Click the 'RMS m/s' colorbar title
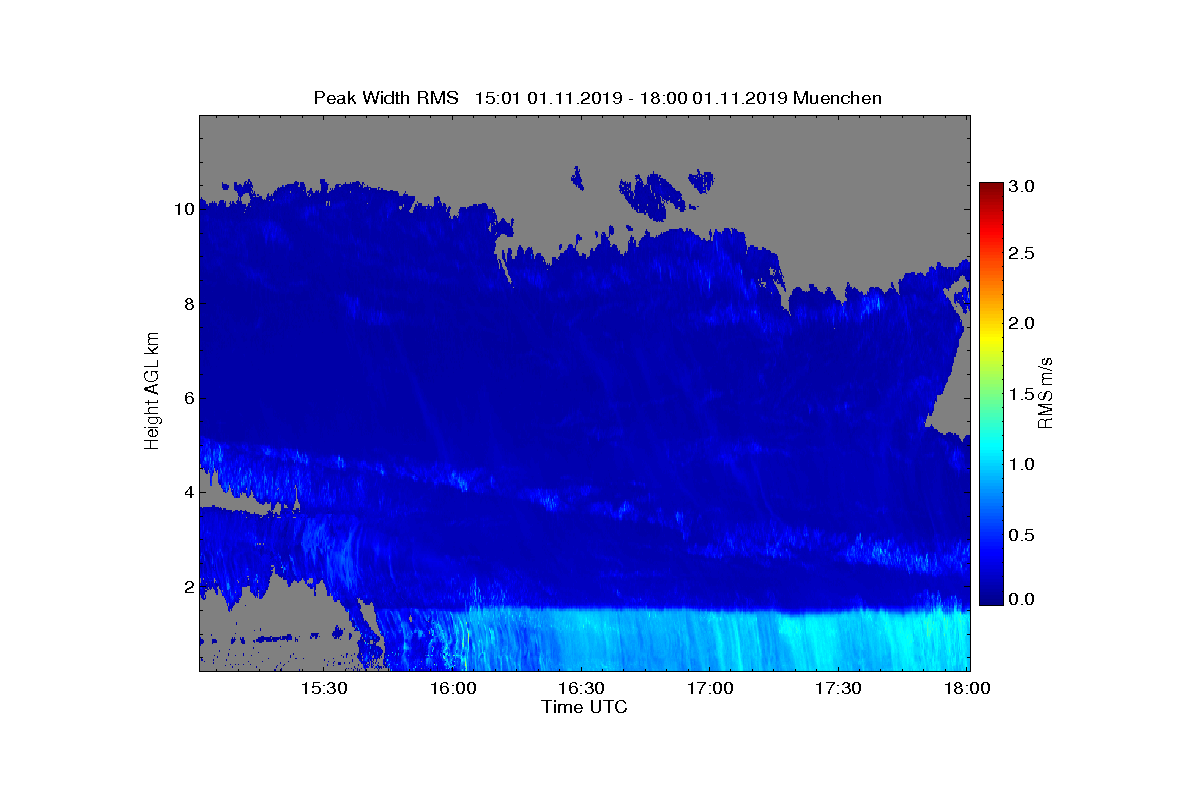Screen dimensions: 1200x800 pyautogui.click(x=1047, y=392)
